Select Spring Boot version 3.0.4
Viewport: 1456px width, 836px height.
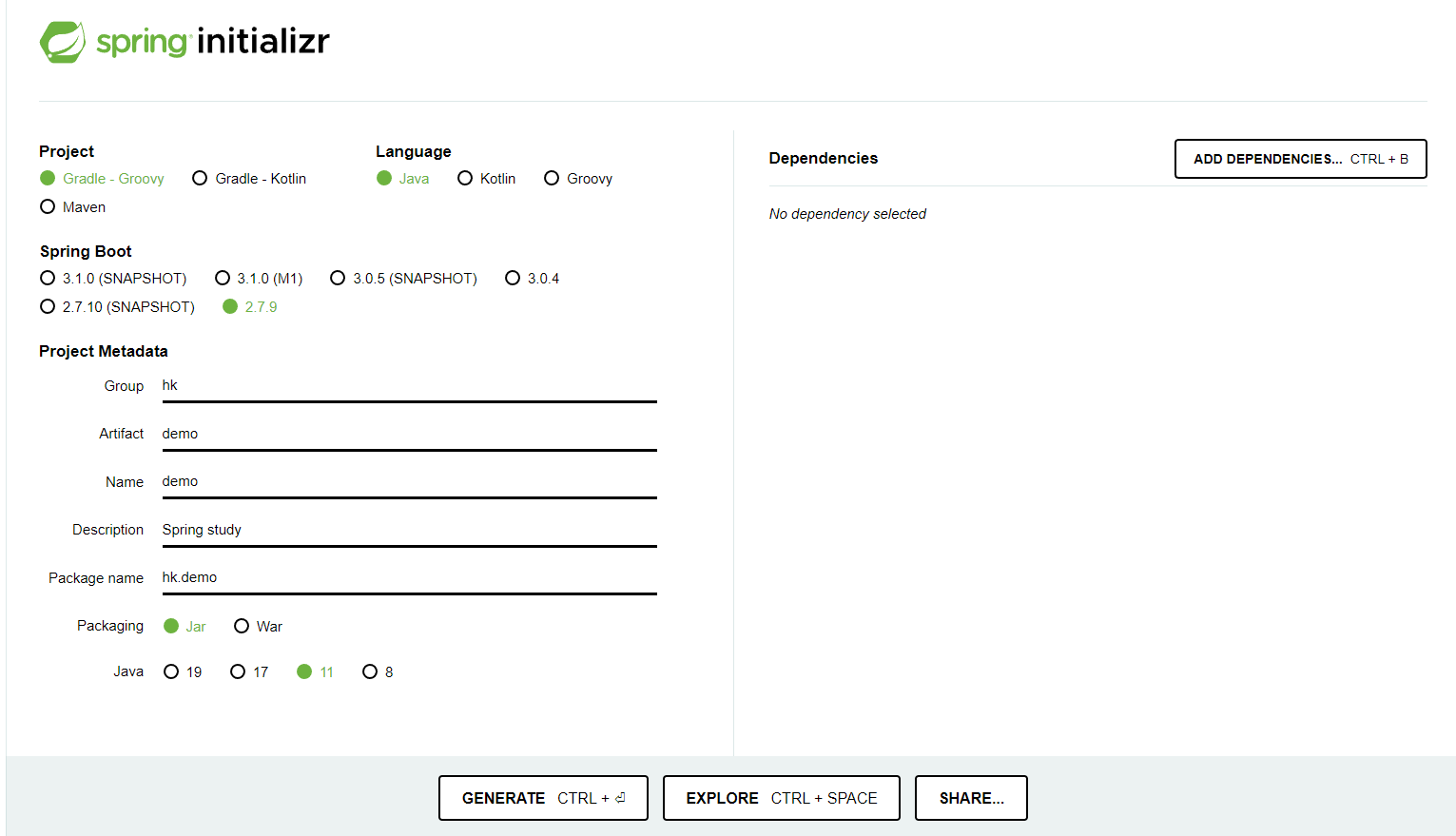click(x=532, y=279)
